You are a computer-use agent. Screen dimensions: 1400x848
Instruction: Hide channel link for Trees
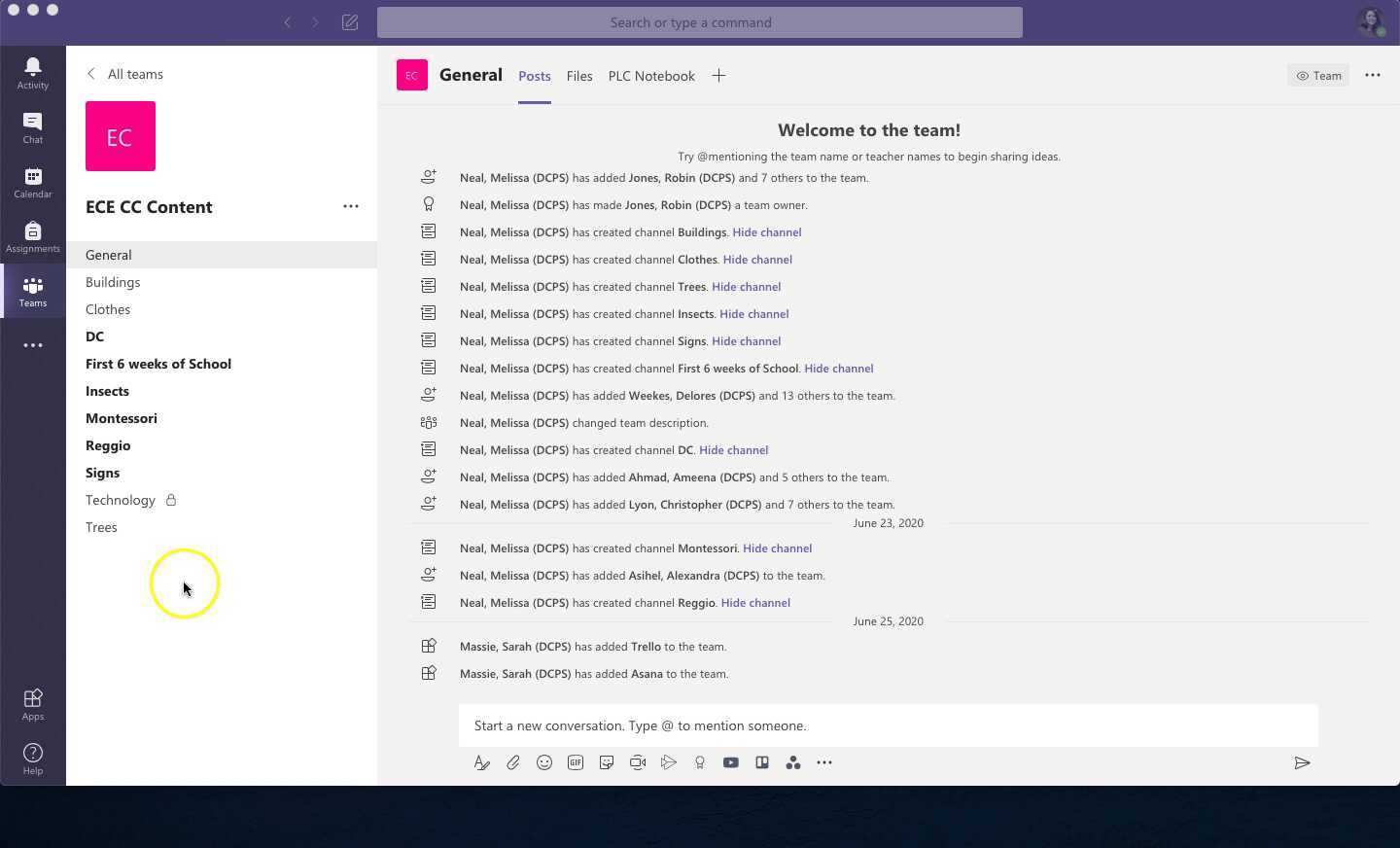(x=747, y=287)
